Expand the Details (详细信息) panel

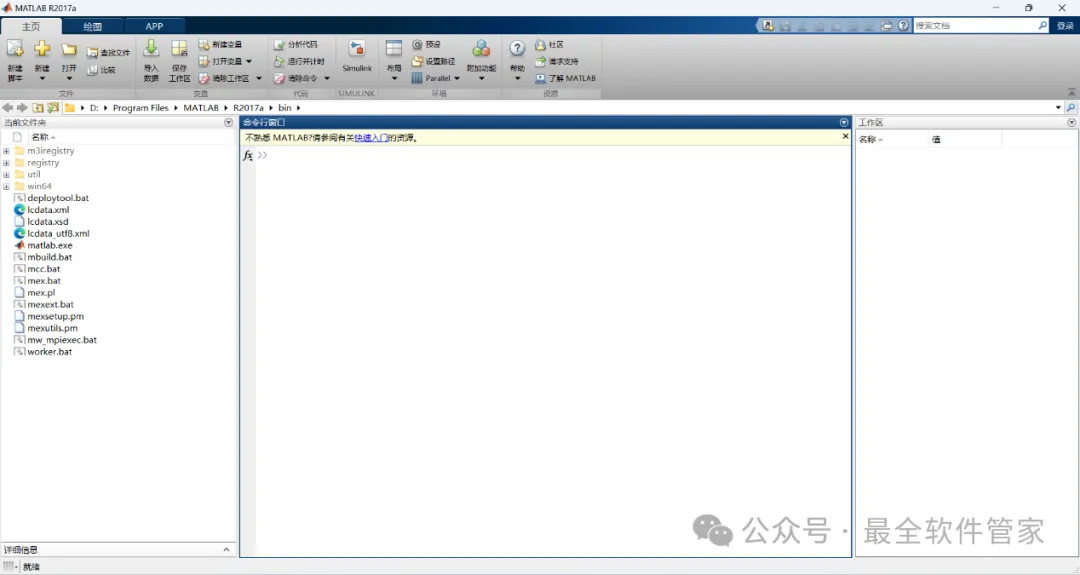[227, 550]
